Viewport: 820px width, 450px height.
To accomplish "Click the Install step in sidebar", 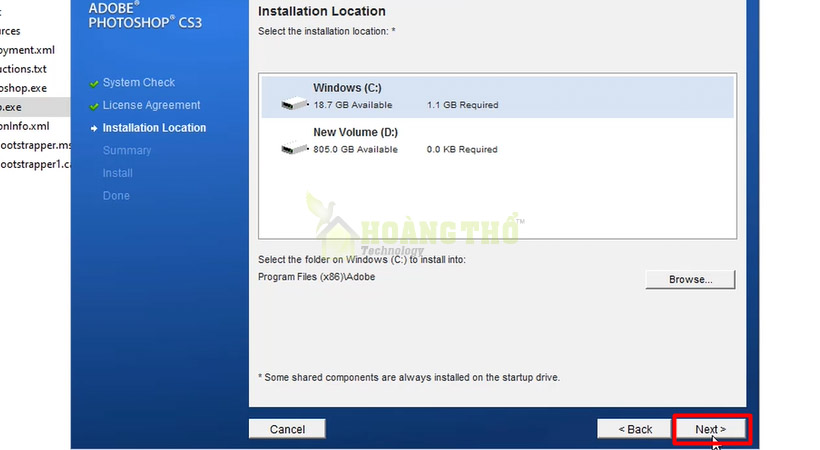I will tap(118, 173).
